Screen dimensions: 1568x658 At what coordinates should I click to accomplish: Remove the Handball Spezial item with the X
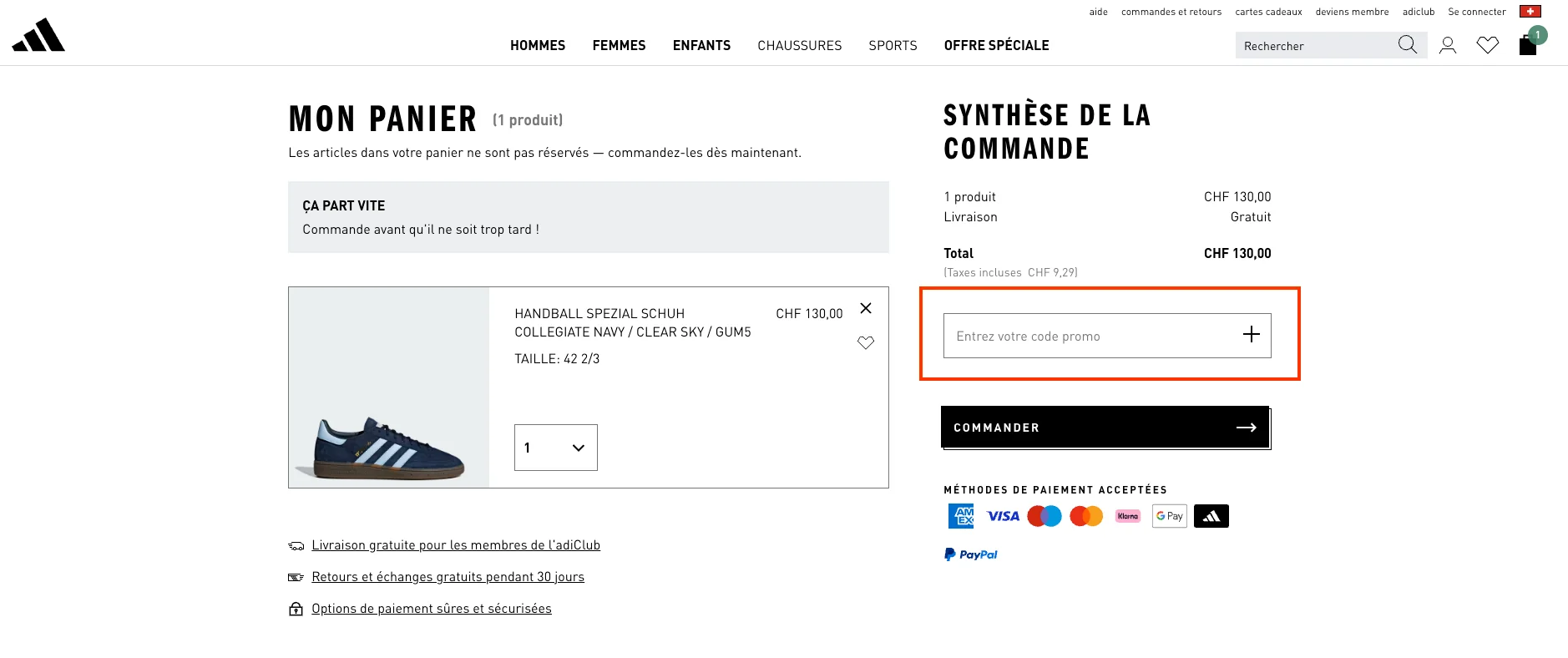tap(866, 308)
